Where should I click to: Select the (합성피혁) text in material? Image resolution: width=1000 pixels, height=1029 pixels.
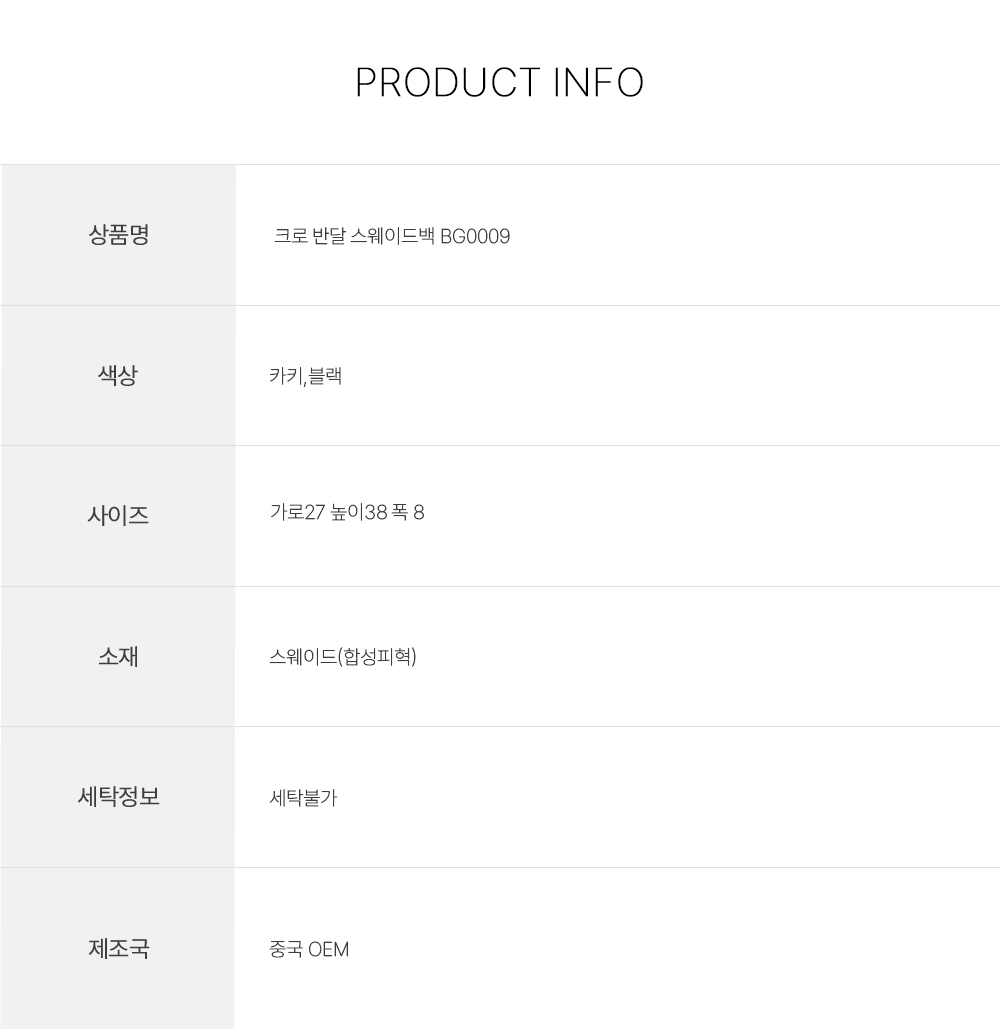pyautogui.click(x=377, y=657)
